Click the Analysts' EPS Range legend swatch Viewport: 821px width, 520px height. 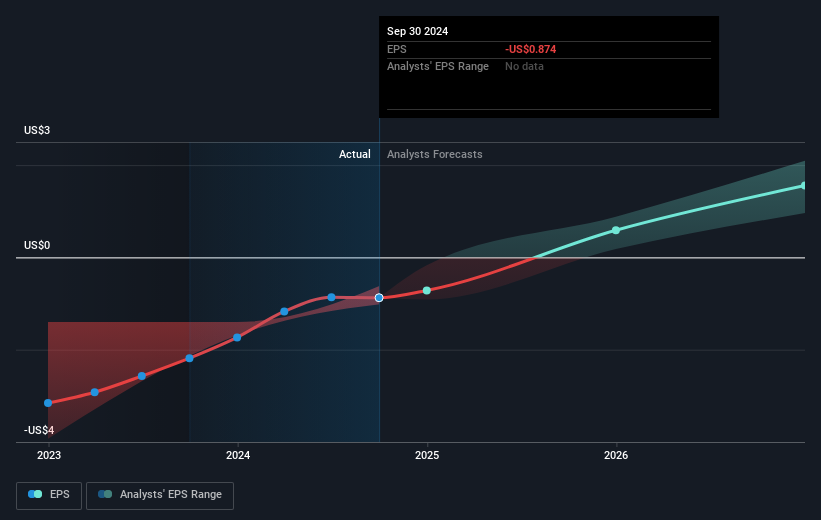click(105, 494)
